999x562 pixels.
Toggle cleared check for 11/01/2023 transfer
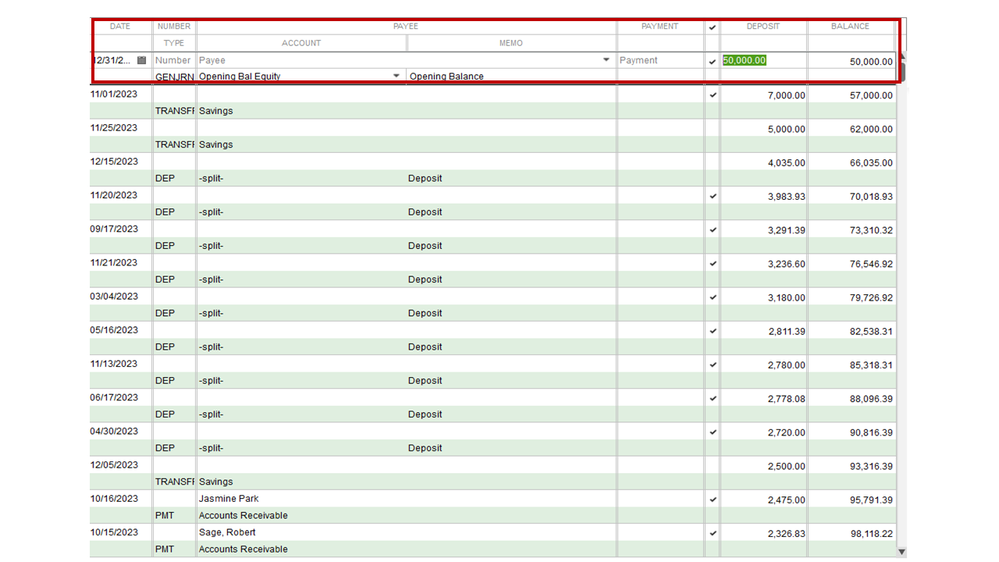(x=712, y=95)
